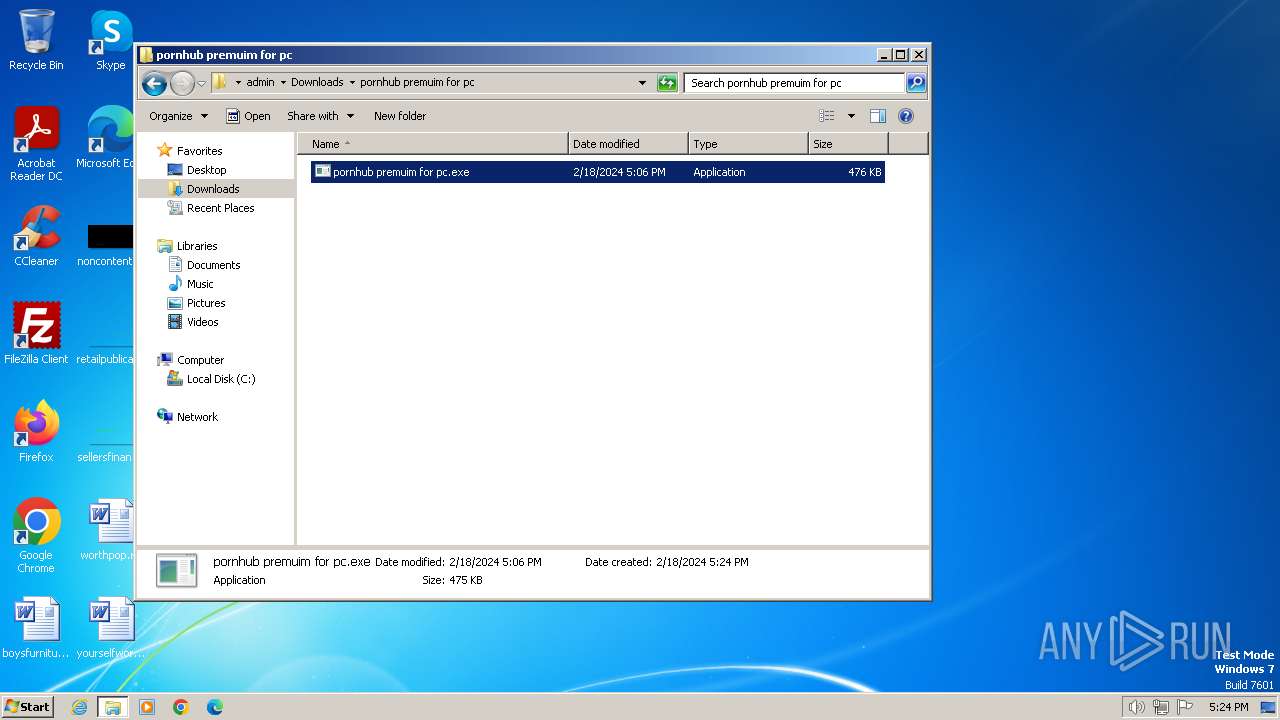This screenshot has width=1280, height=720.
Task: Launch Internet Explorer from taskbar
Action: [79, 707]
